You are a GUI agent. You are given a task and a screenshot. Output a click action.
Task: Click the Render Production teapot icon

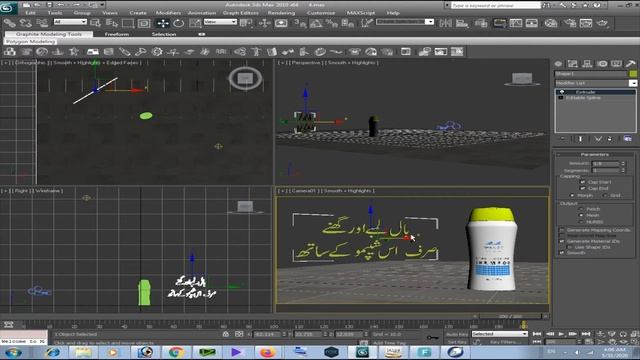point(602,23)
